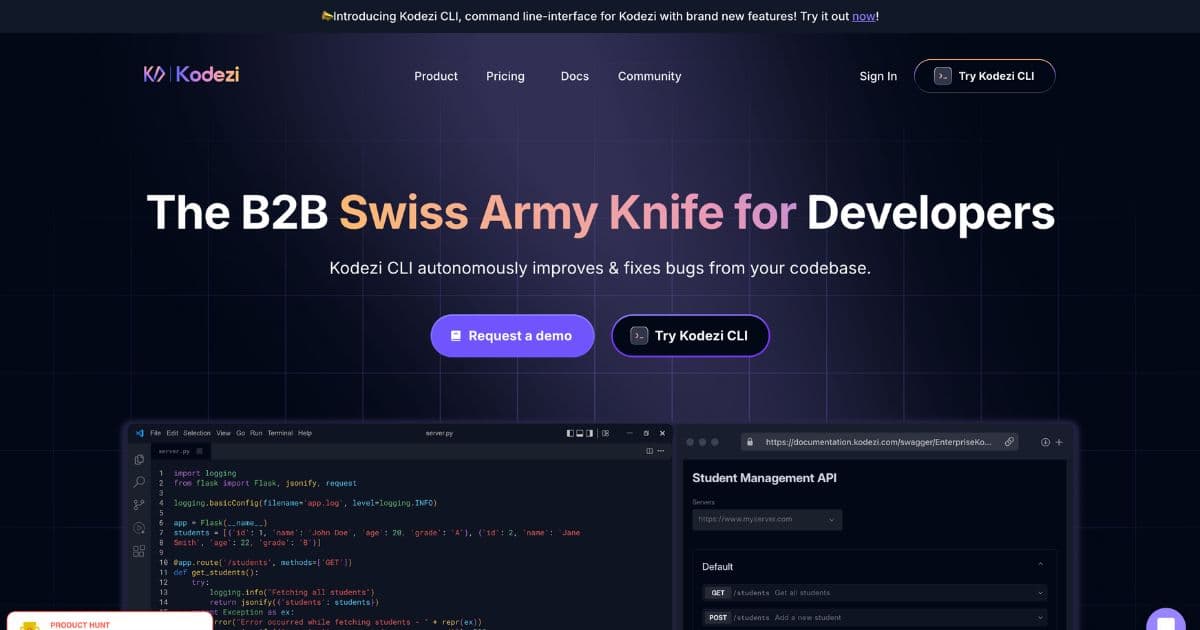Click Request a demo button
This screenshot has width=1200, height=630.
click(512, 336)
